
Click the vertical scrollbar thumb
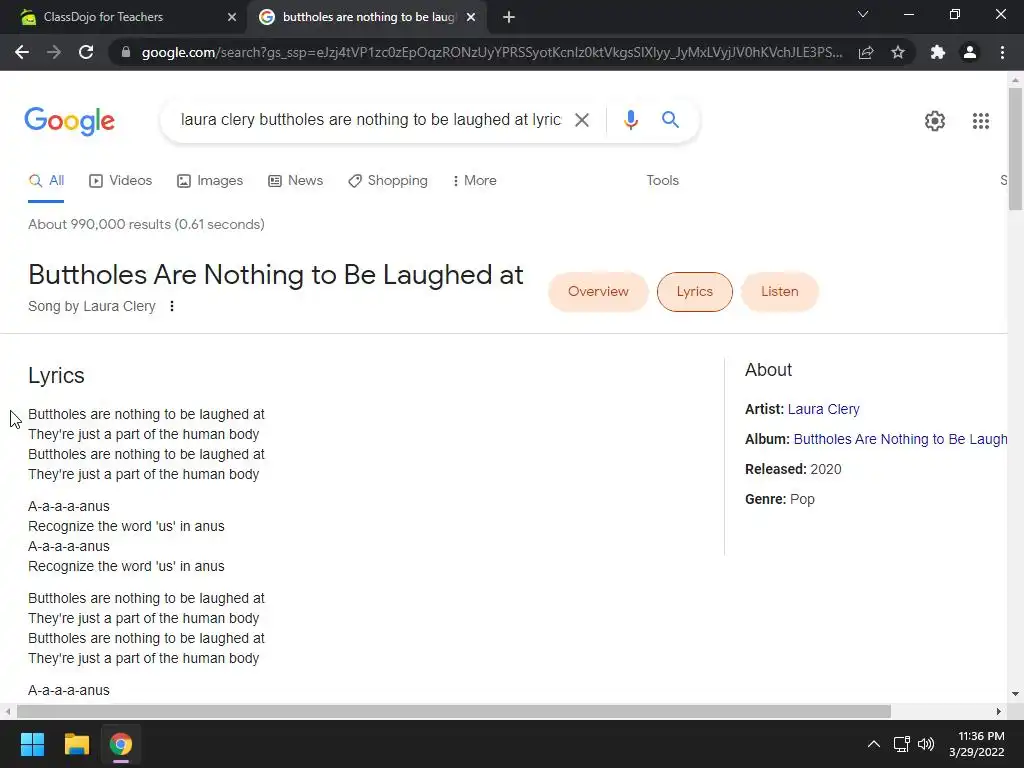coord(1015,149)
